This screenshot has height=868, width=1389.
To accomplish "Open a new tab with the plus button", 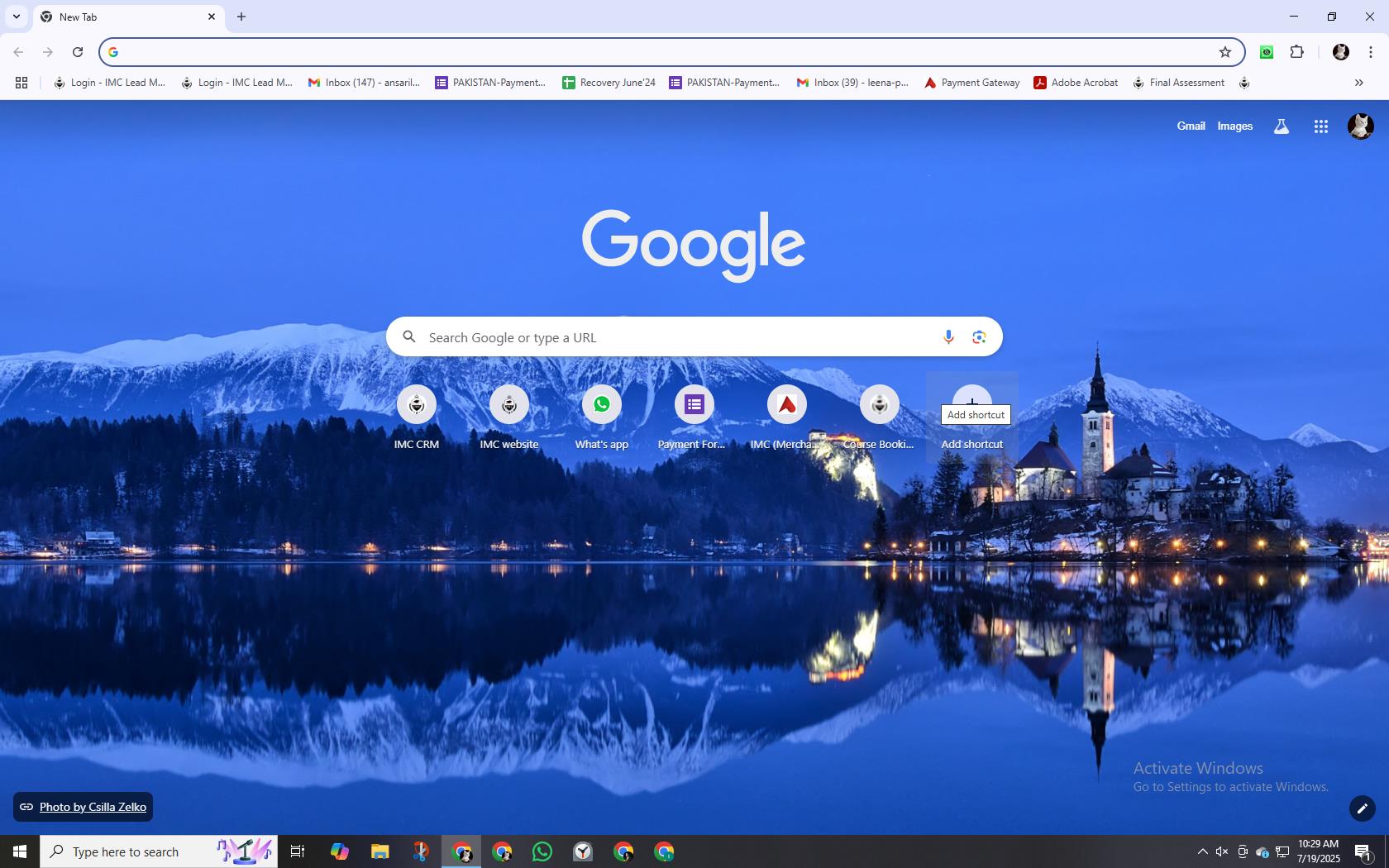I will (241, 17).
